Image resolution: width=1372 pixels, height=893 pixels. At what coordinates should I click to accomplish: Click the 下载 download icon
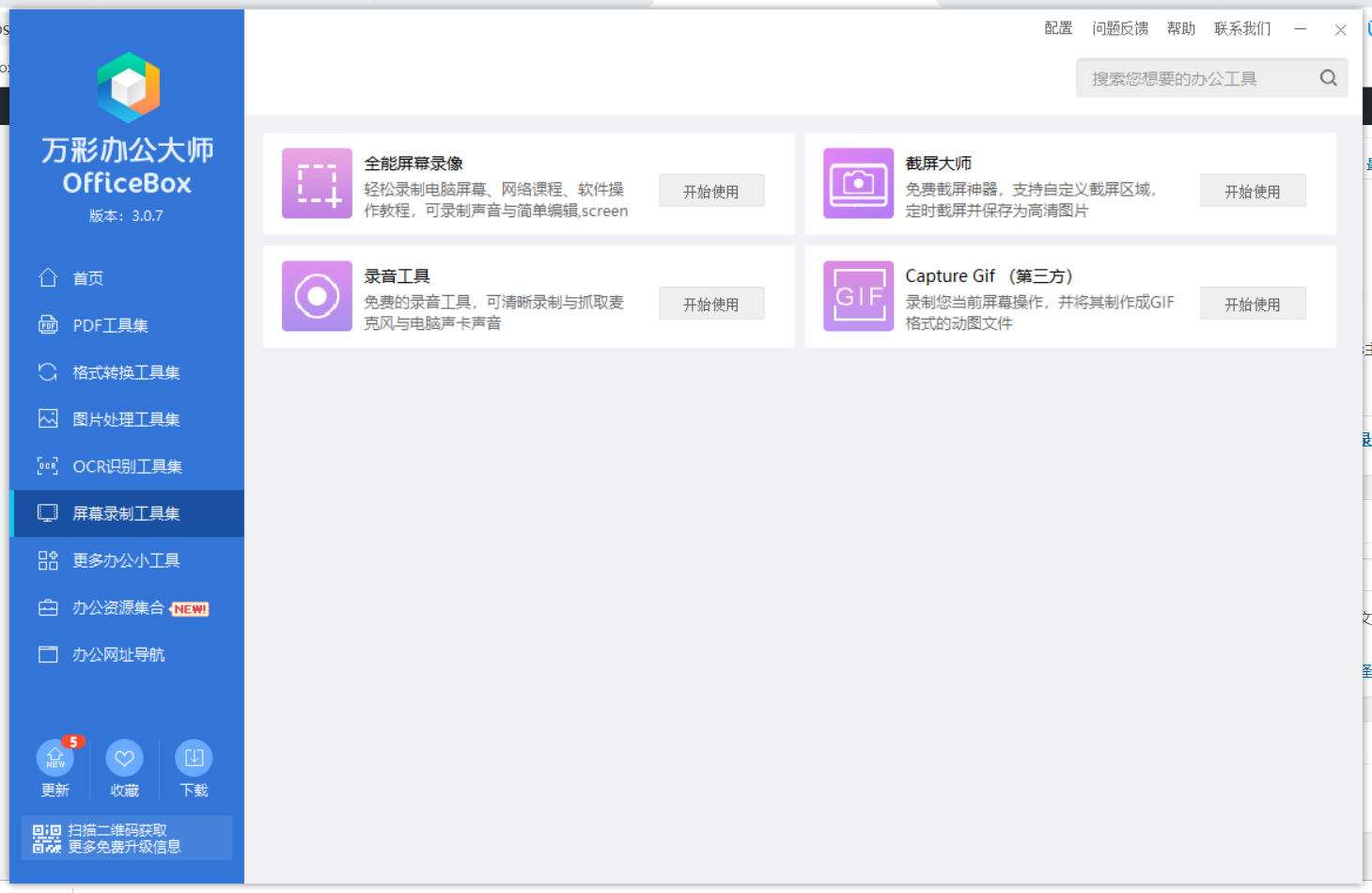pos(194,758)
